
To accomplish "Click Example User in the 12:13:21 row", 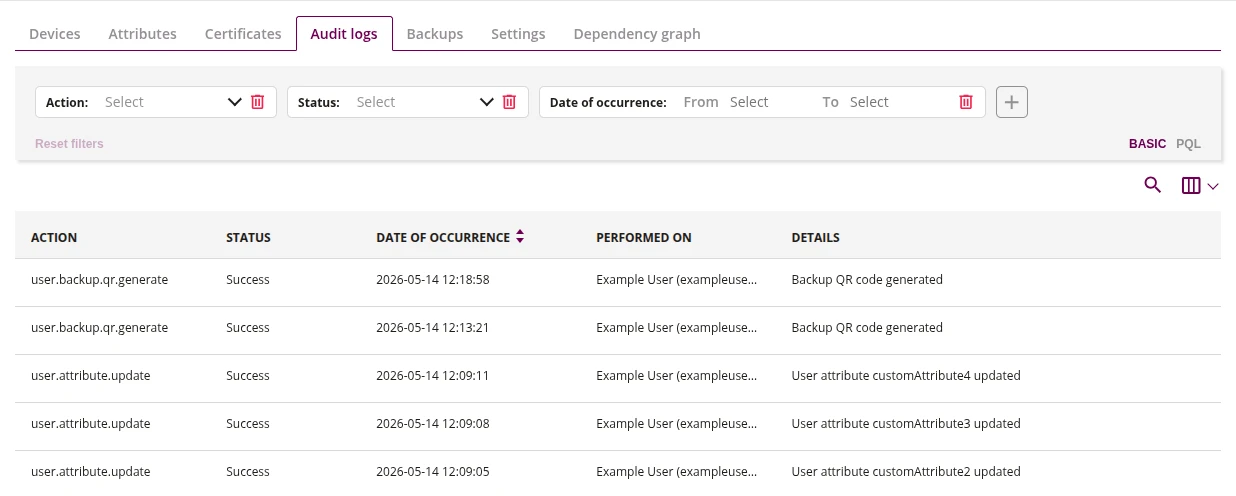I will [x=677, y=328].
